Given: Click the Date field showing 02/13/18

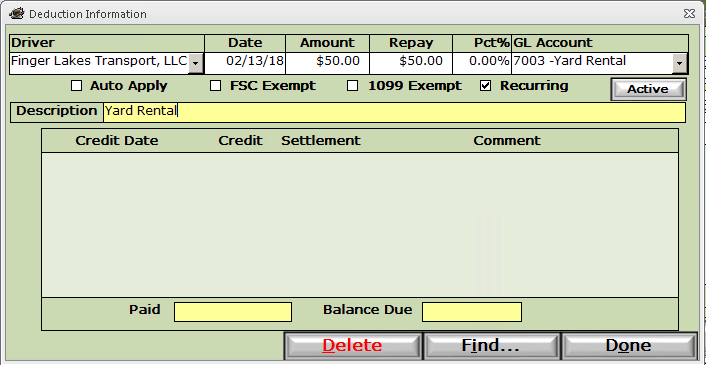Looking at the screenshot, I should pyautogui.click(x=245, y=63).
